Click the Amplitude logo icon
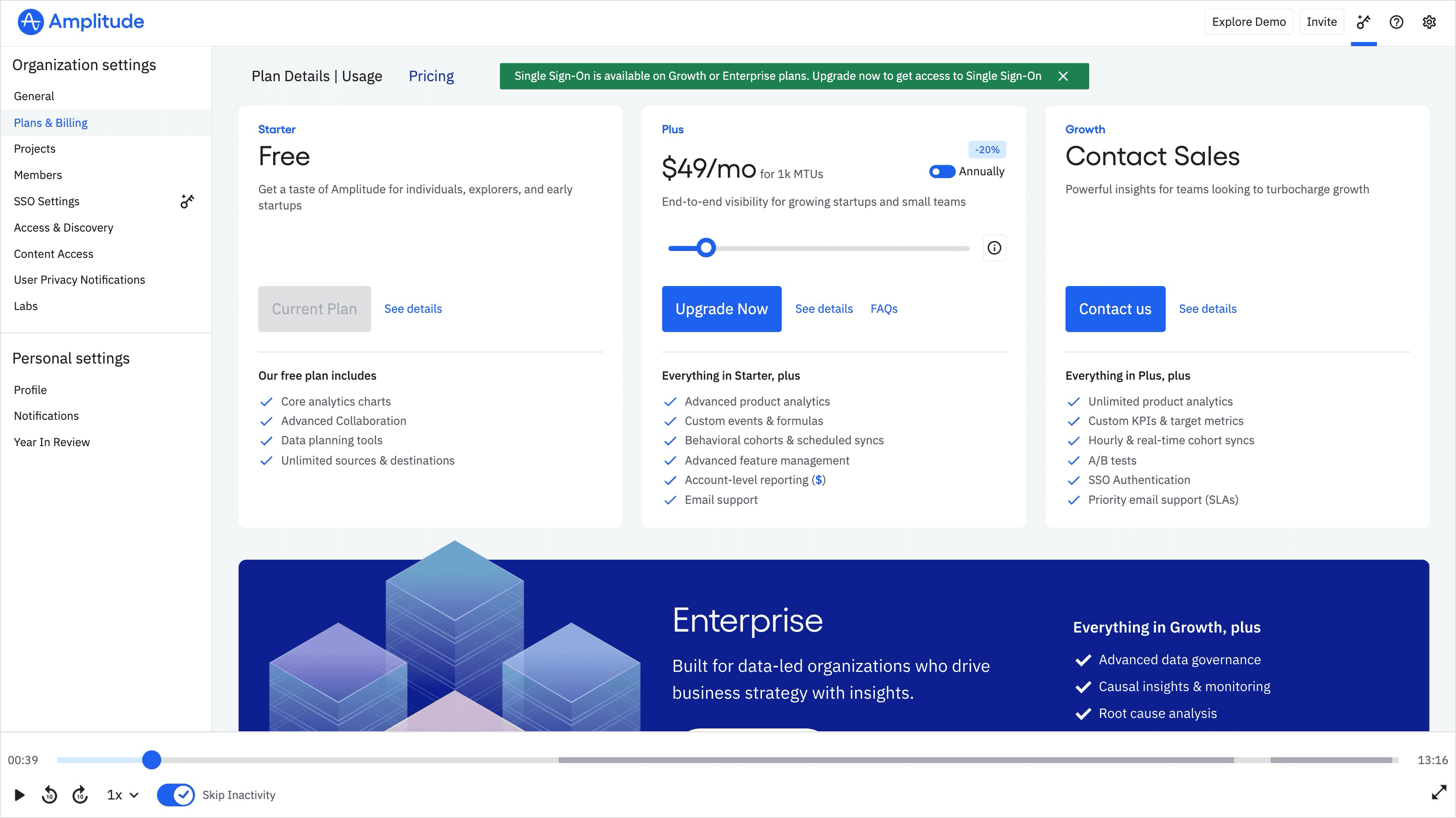The image size is (1456, 818). coord(30,22)
